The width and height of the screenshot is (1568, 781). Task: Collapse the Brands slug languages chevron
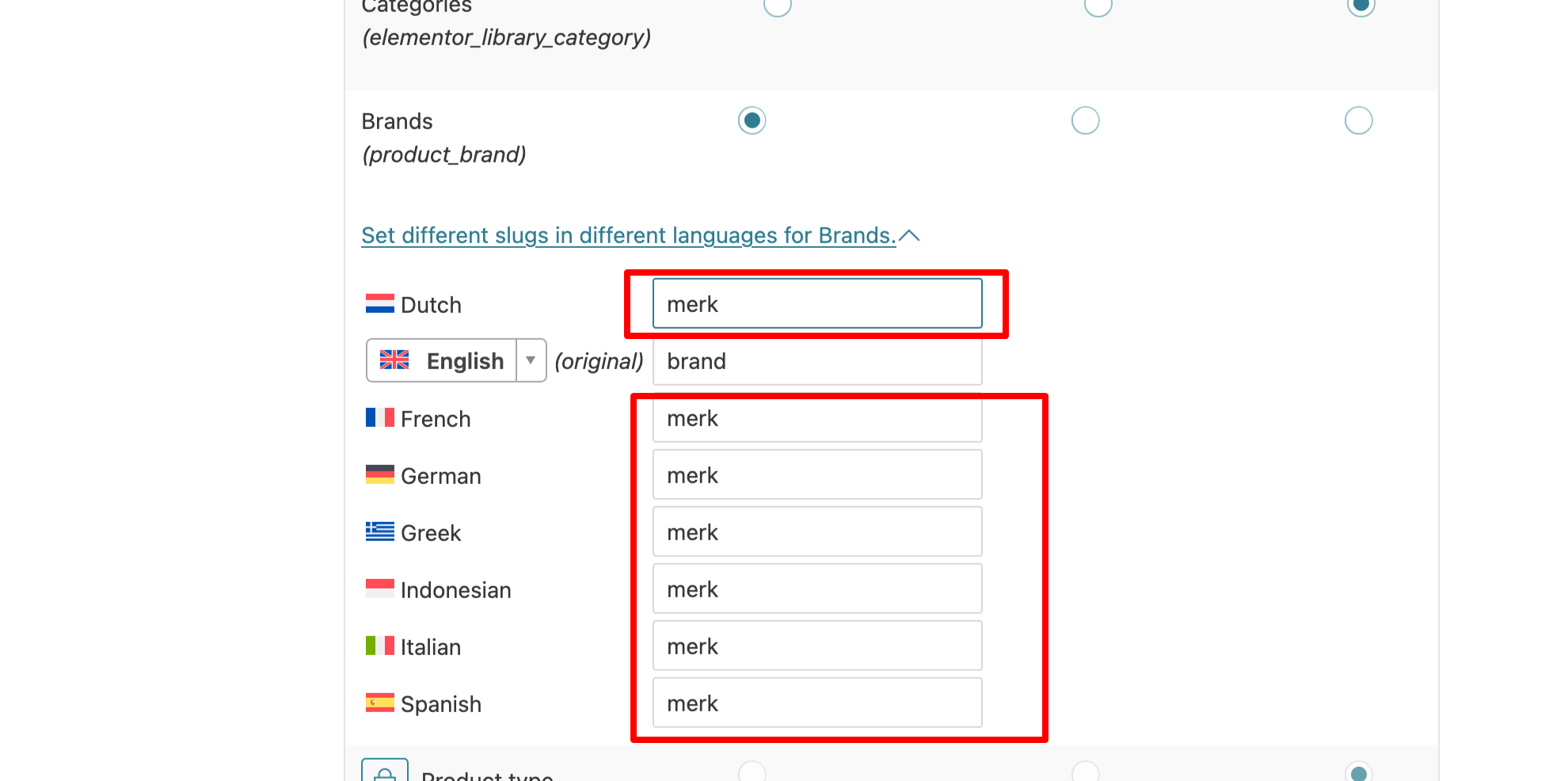pyautogui.click(x=909, y=235)
